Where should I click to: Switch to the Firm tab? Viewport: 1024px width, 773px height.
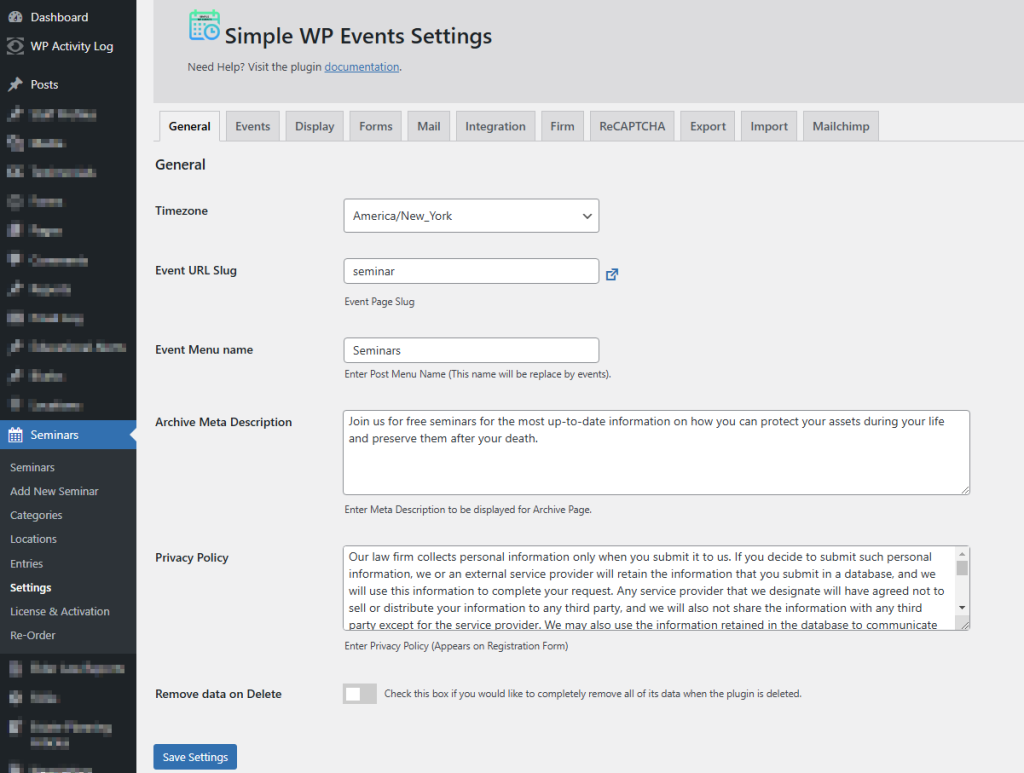coord(562,126)
